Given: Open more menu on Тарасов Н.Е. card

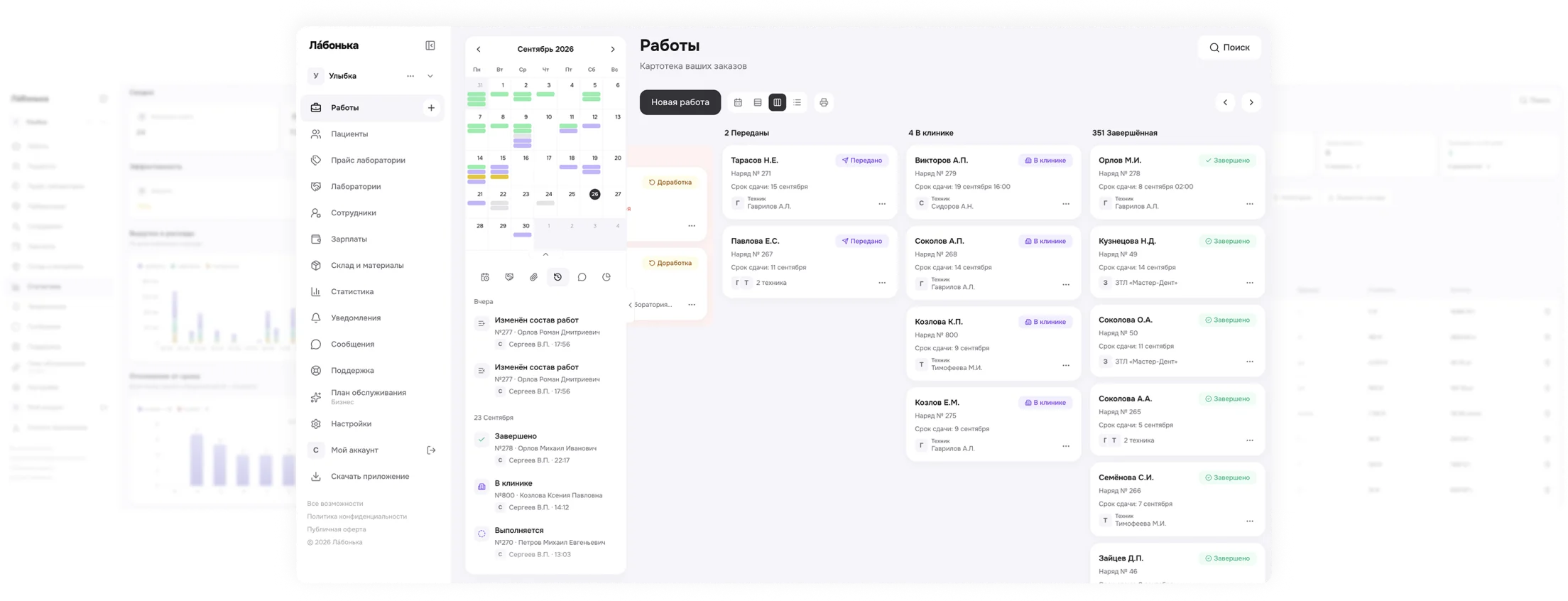Looking at the screenshot, I should (x=882, y=205).
